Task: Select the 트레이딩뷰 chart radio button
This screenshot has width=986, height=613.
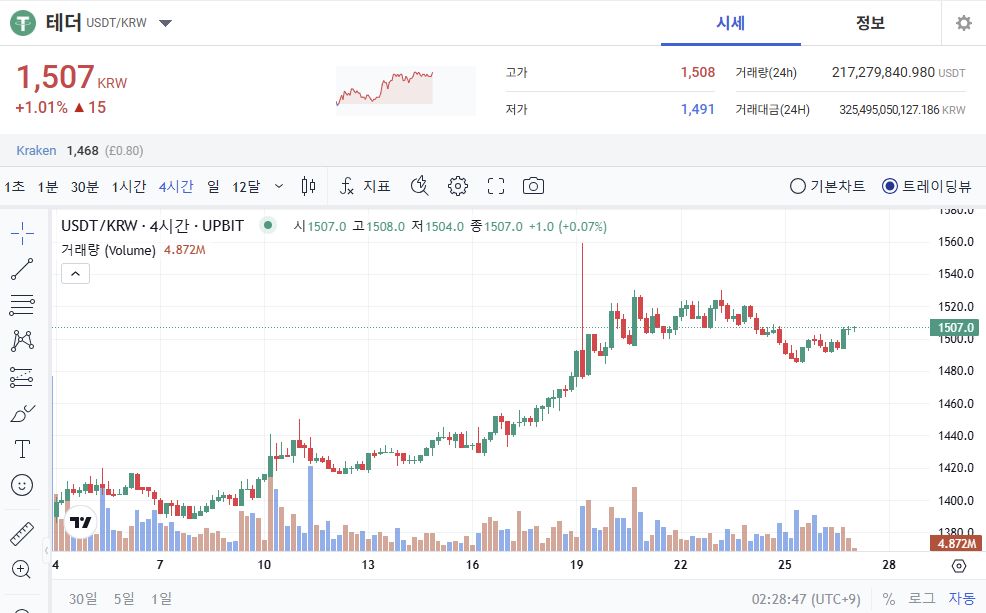Action: click(889, 186)
